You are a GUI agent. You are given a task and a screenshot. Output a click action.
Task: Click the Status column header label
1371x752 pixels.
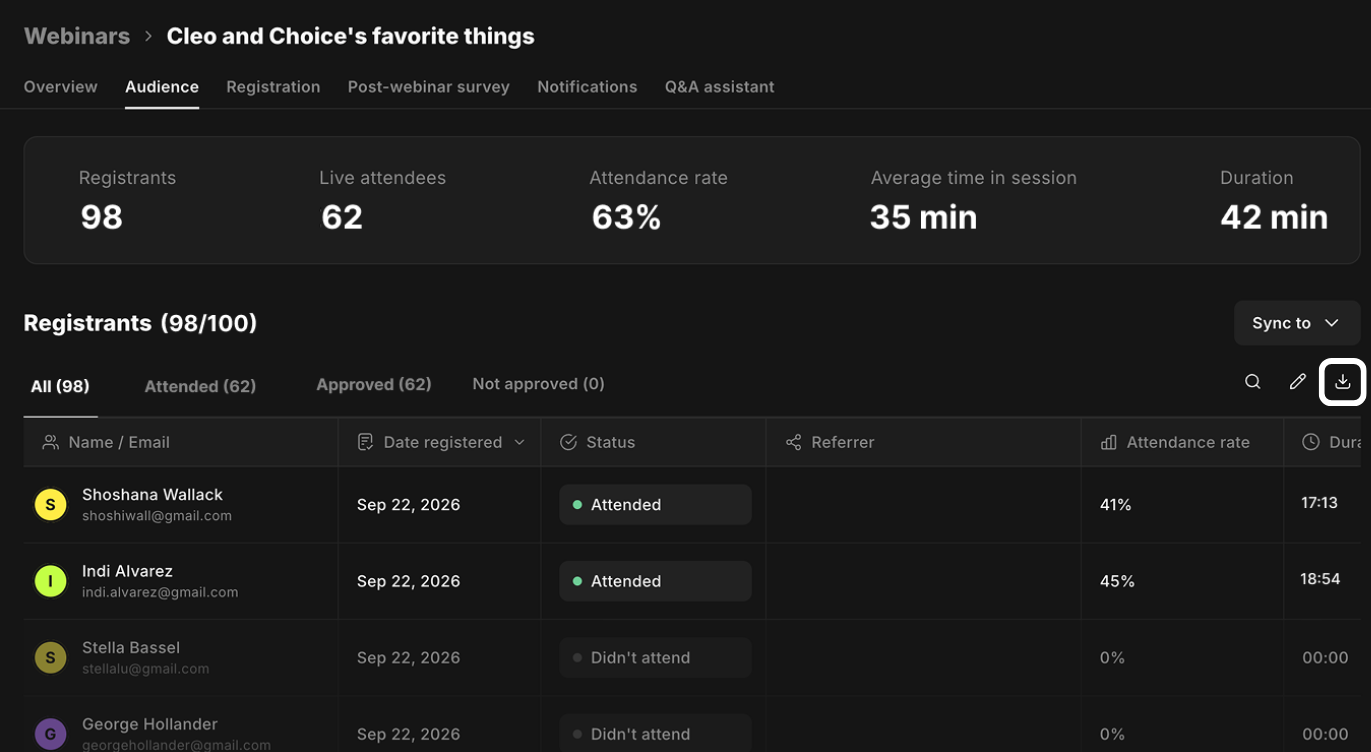coord(610,442)
